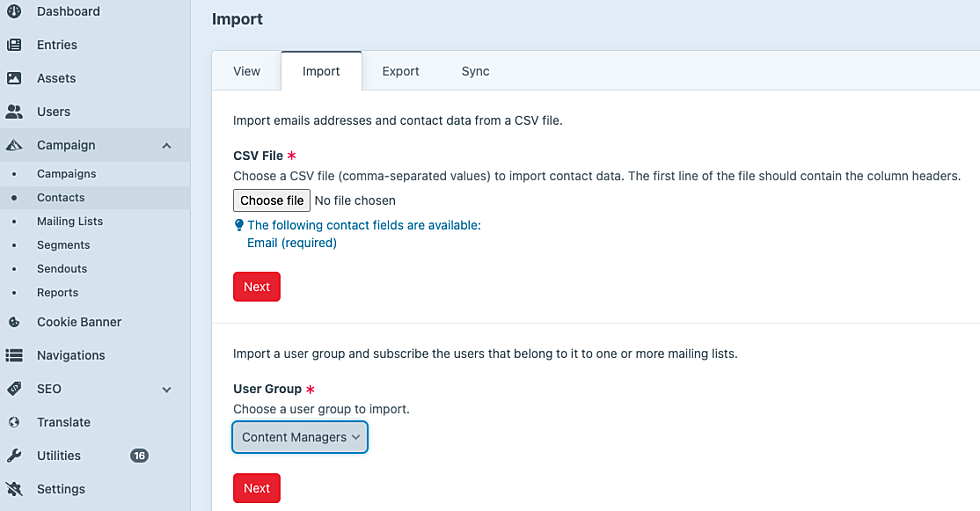Click the Cookie Banner cookie icon

click(14, 322)
